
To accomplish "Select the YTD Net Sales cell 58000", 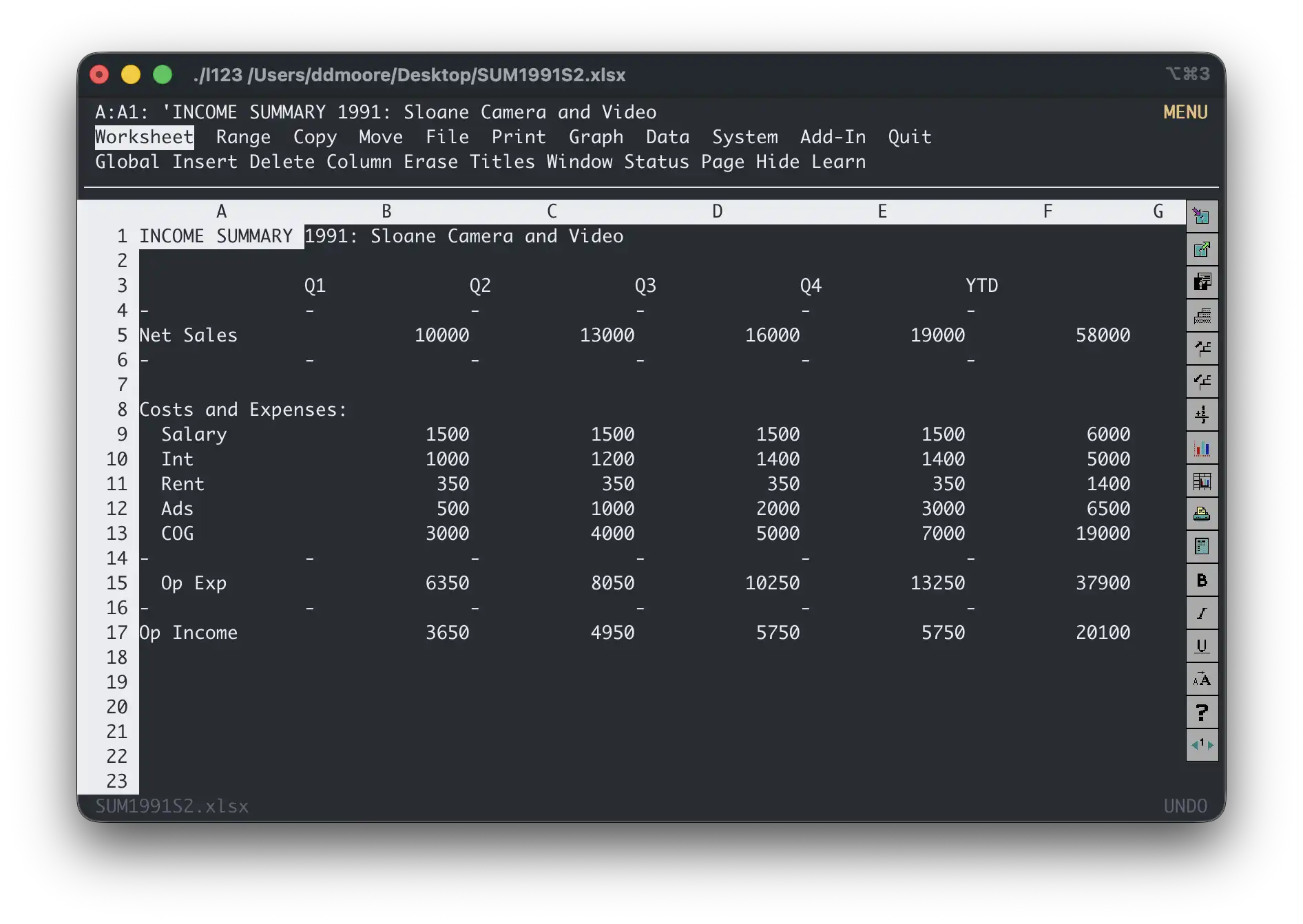I will 1102,335.
